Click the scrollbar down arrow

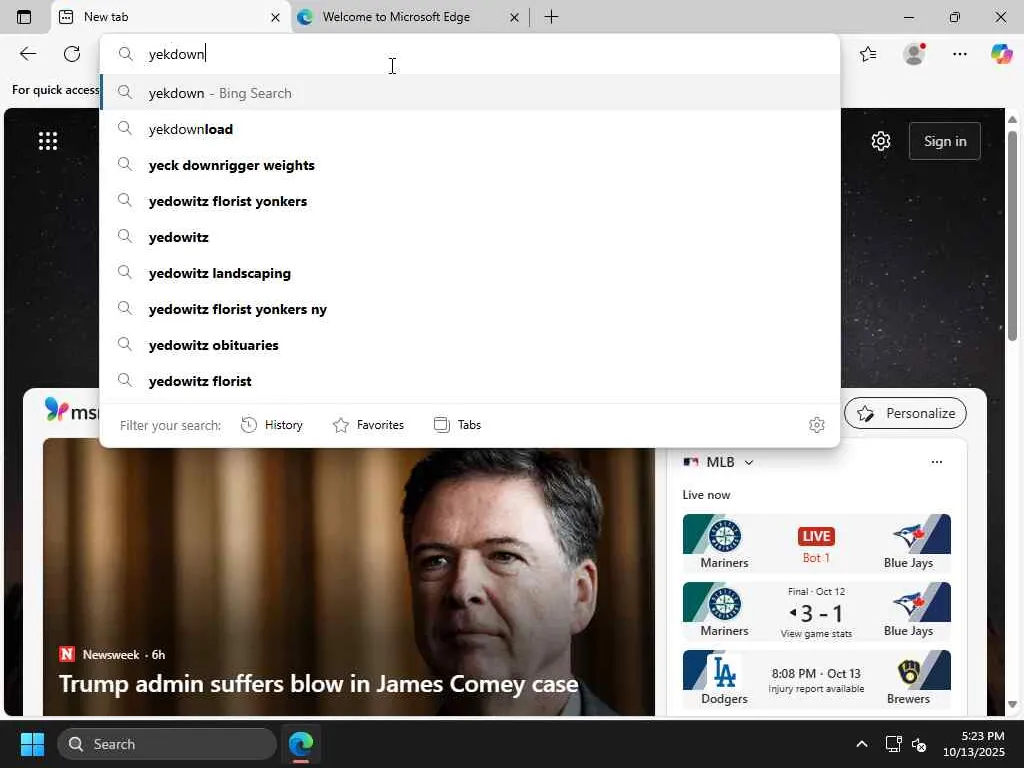tap(1012, 705)
